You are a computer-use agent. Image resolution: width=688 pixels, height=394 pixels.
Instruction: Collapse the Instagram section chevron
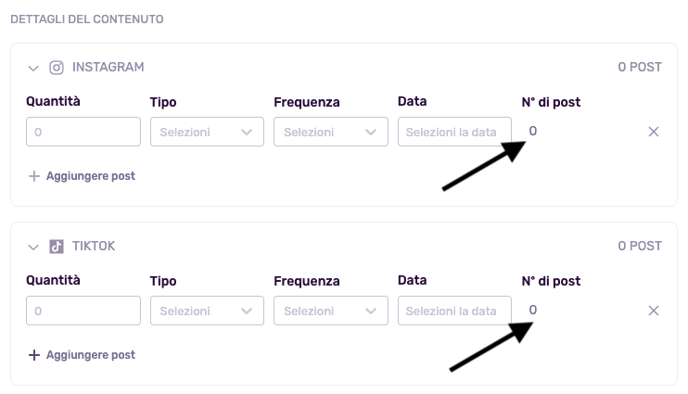[x=33, y=68]
